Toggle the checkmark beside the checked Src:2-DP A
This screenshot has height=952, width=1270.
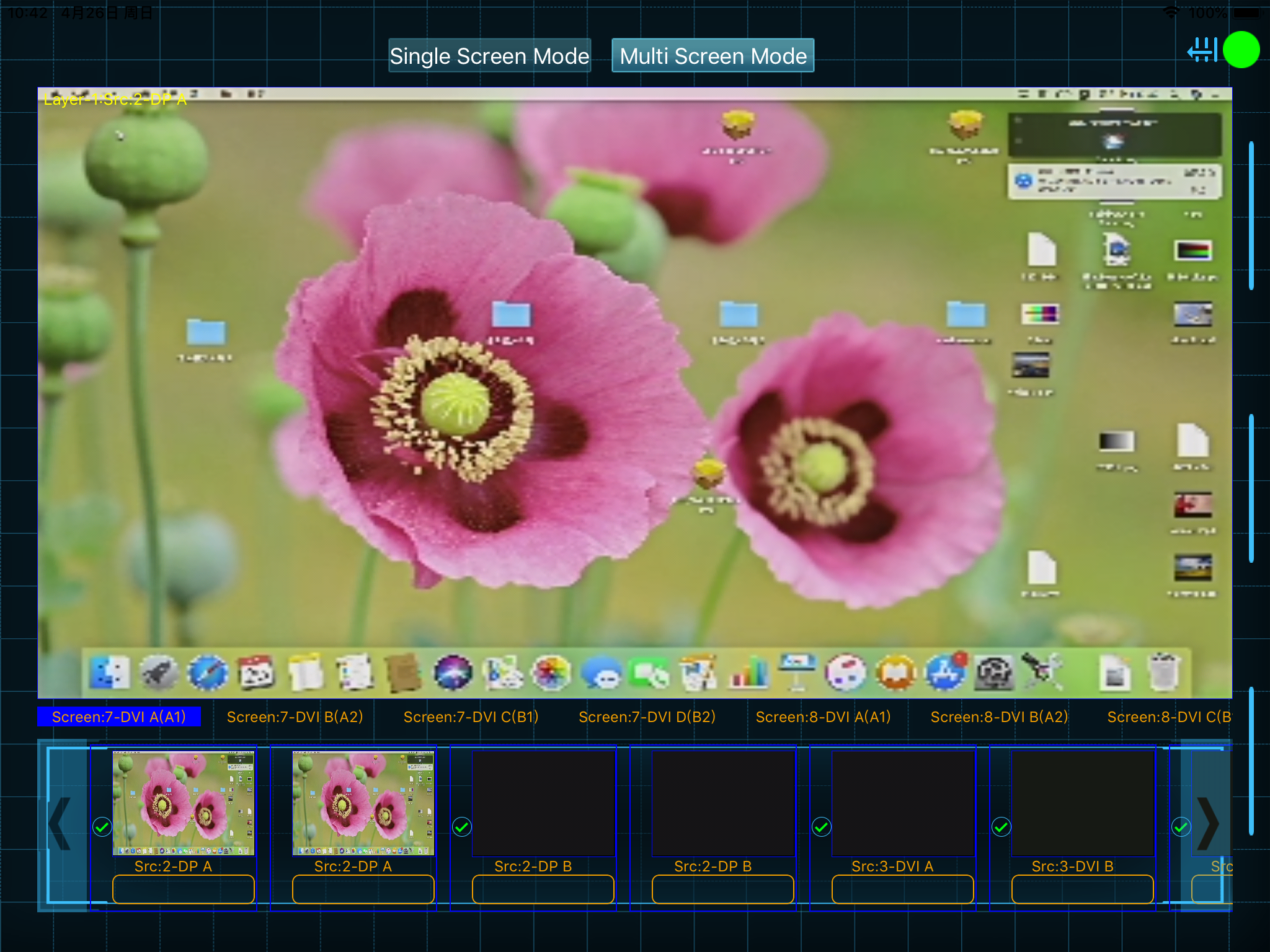[102, 827]
